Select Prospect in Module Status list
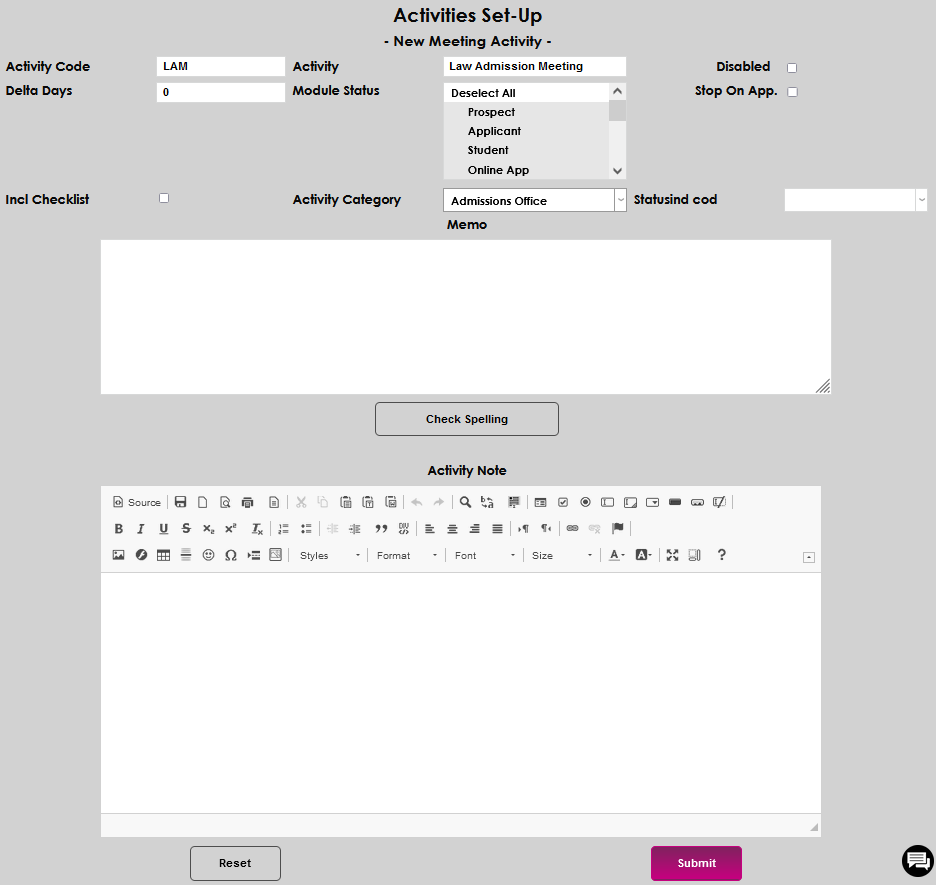 pyautogui.click(x=526, y=112)
